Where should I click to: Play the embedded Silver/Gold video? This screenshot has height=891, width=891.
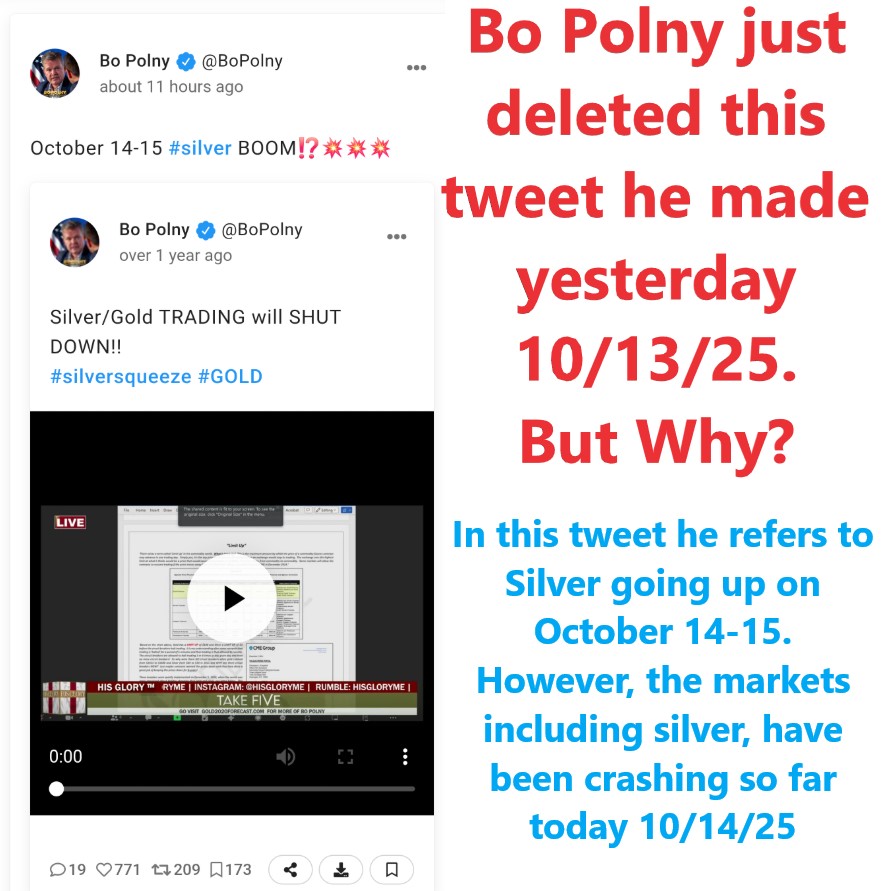232,598
